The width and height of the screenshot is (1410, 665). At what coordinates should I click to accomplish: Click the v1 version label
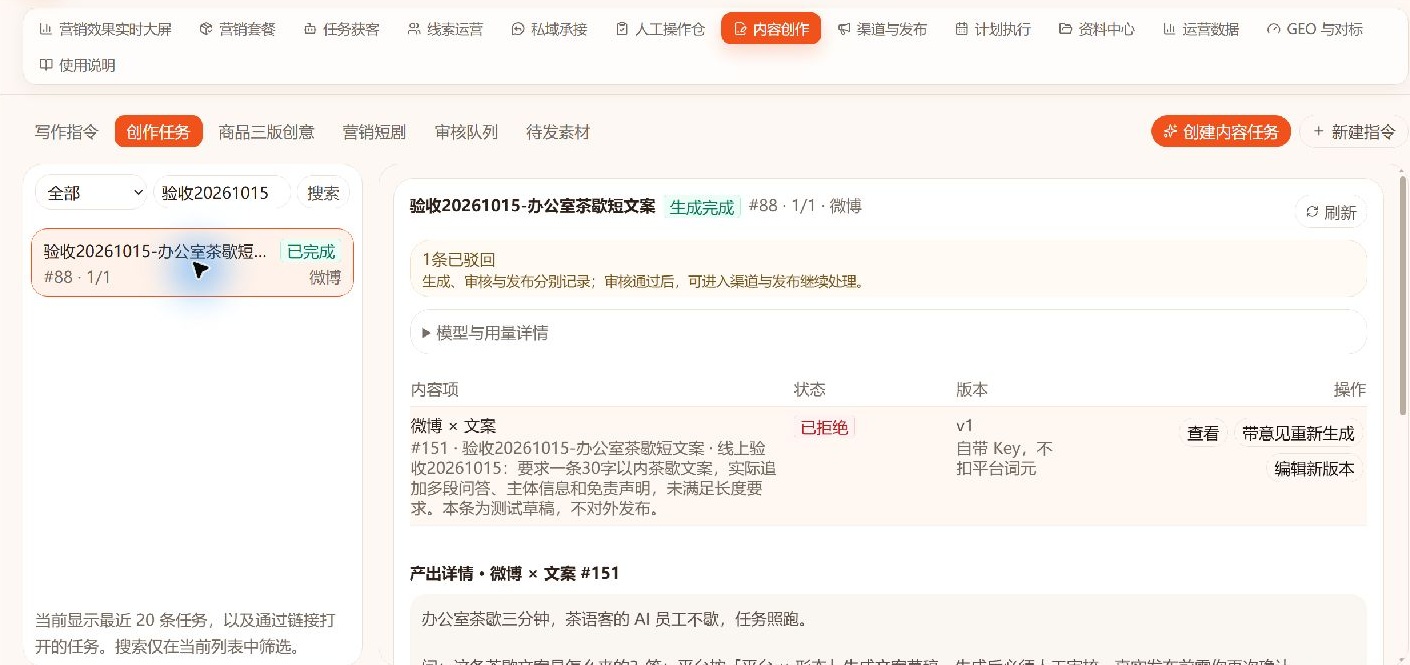(x=965, y=425)
